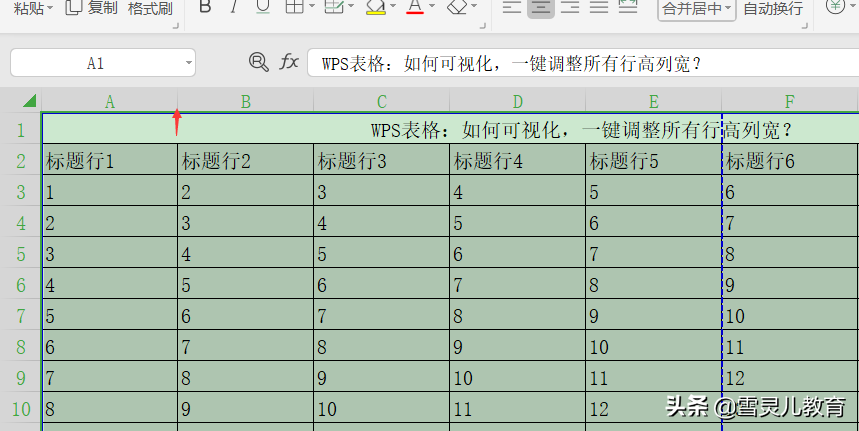Select column B header
859x431 pixels.
(245, 101)
